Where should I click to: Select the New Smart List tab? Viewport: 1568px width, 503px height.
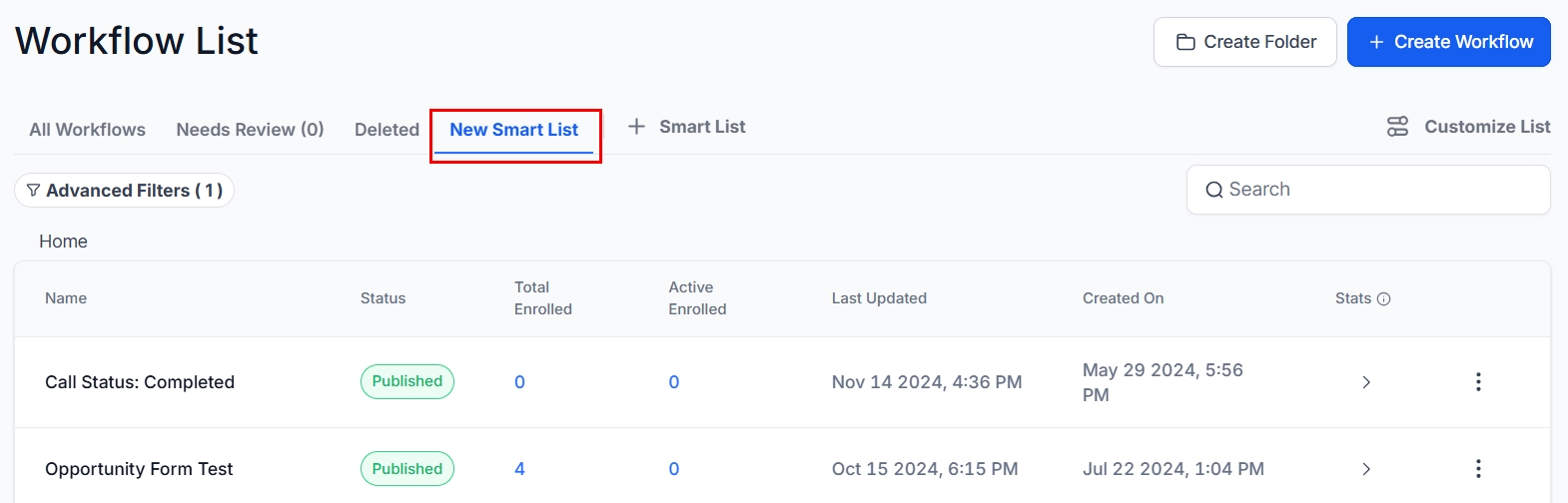point(513,130)
